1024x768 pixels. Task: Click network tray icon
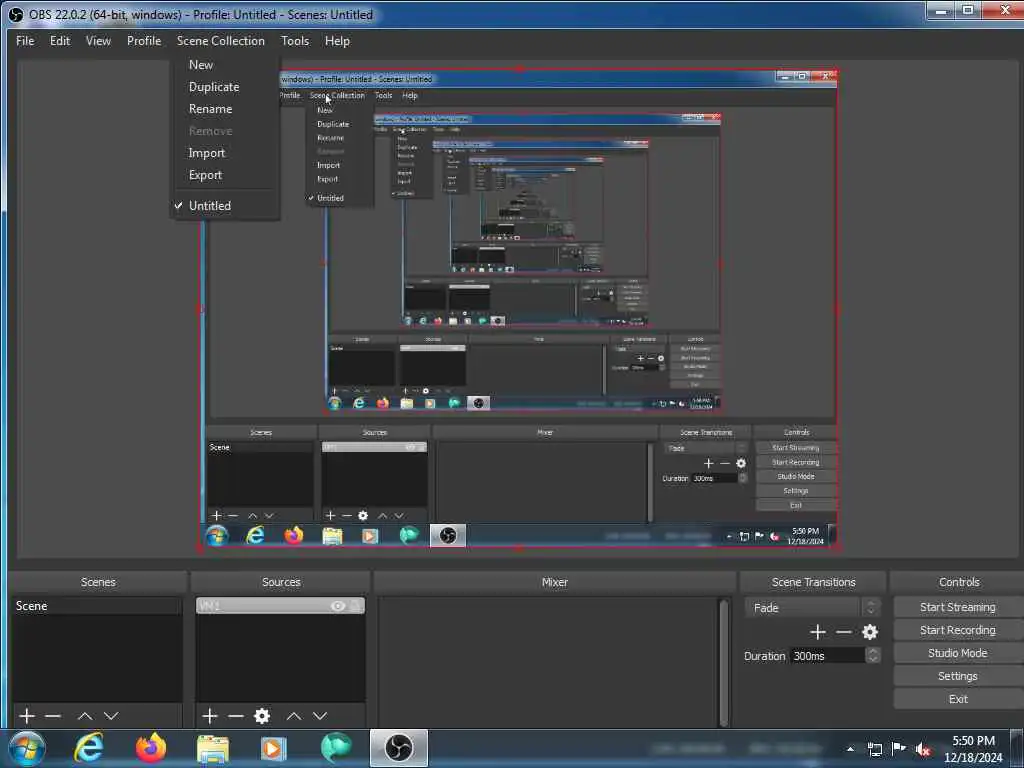click(874, 749)
